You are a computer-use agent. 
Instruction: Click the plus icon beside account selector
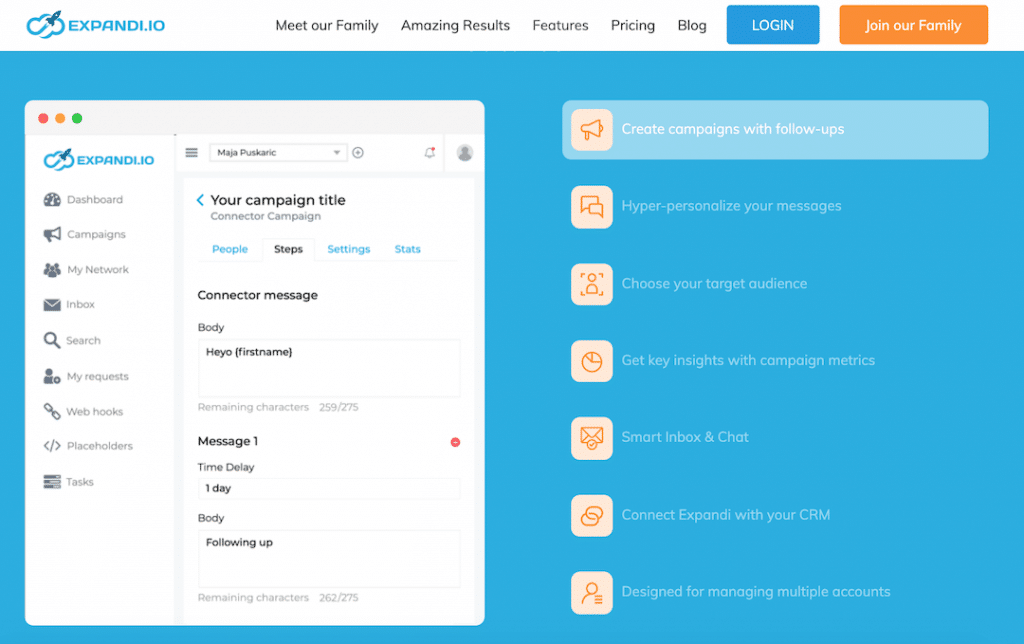click(358, 153)
